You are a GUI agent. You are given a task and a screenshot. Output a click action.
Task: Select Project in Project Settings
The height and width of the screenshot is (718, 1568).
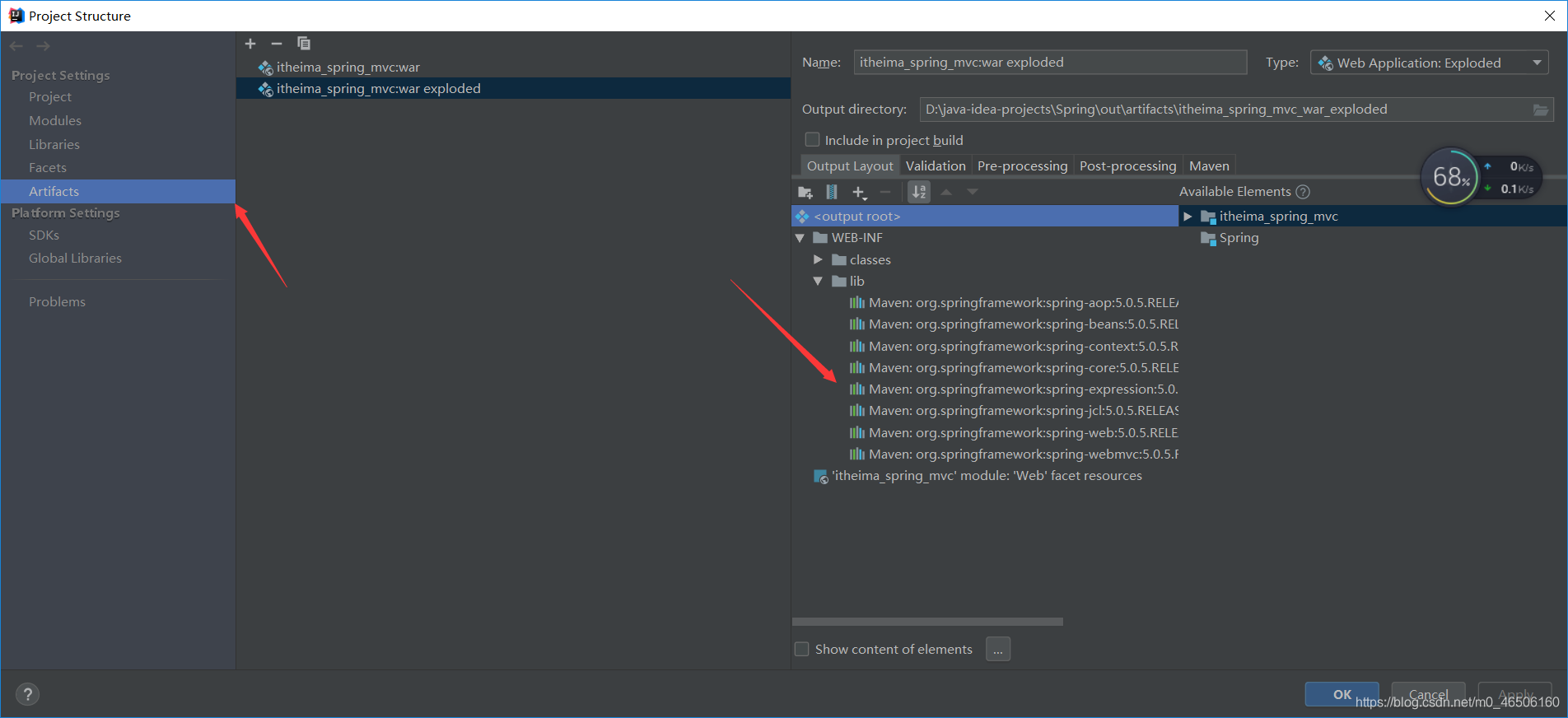pyautogui.click(x=50, y=97)
